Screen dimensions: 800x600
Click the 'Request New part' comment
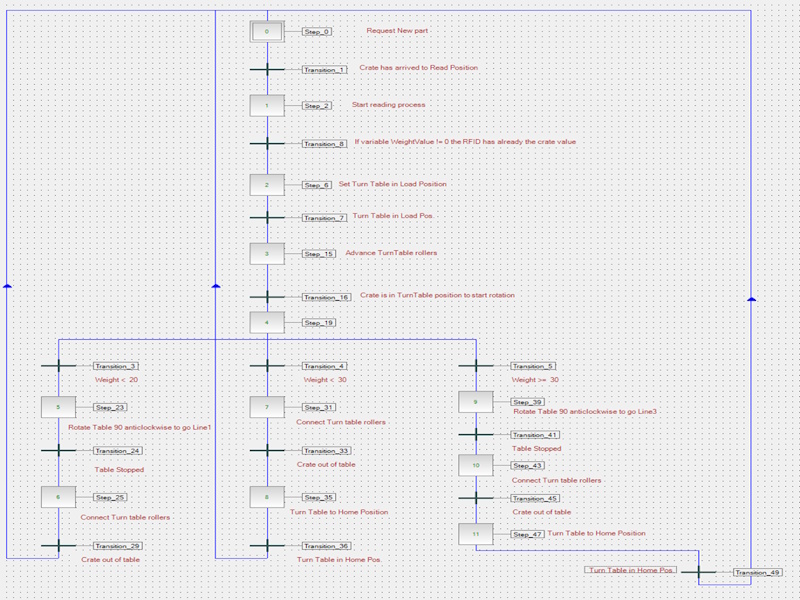click(x=398, y=31)
